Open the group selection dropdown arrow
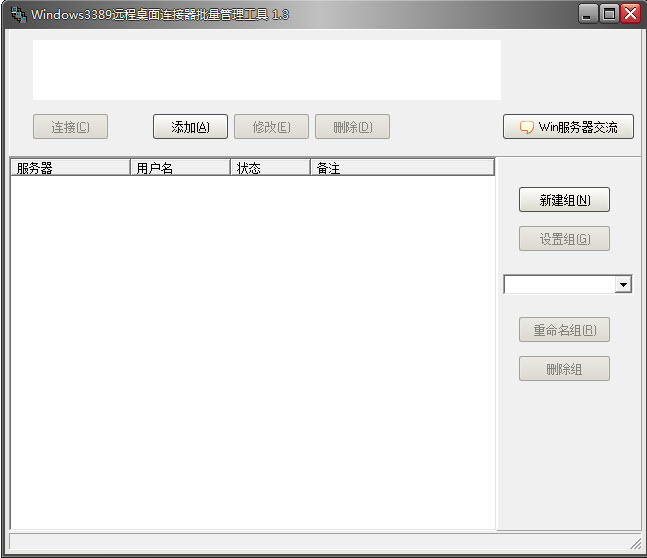This screenshot has width=647, height=558. pyautogui.click(x=623, y=284)
